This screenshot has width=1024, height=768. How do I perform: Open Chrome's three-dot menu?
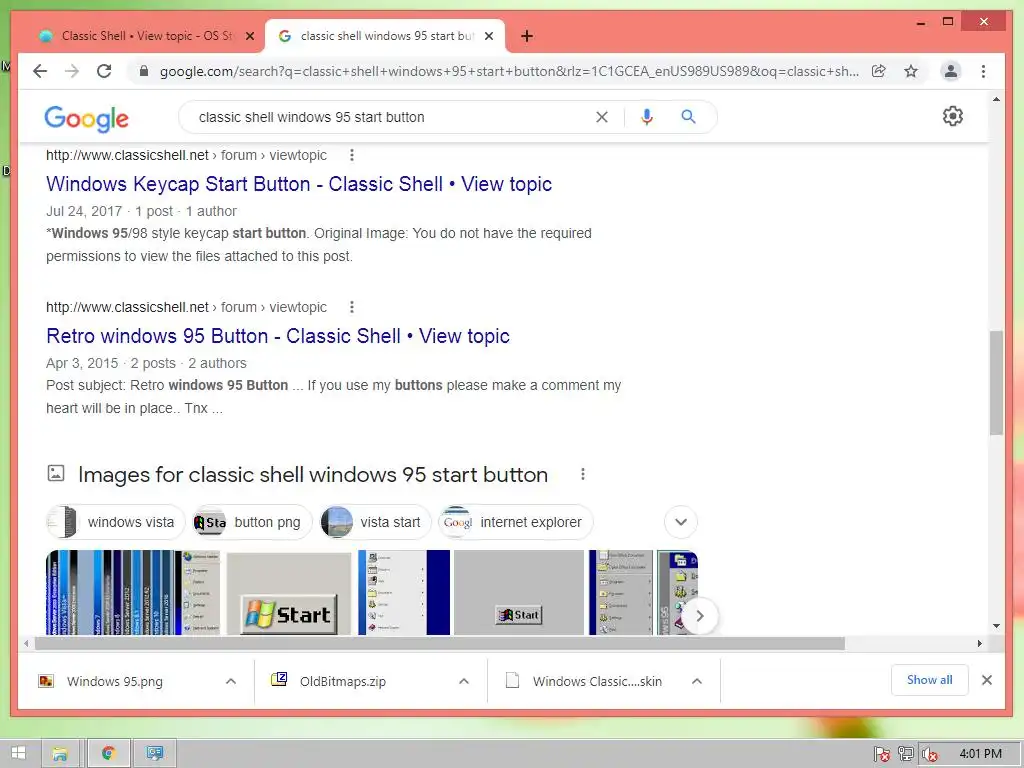coord(984,71)
